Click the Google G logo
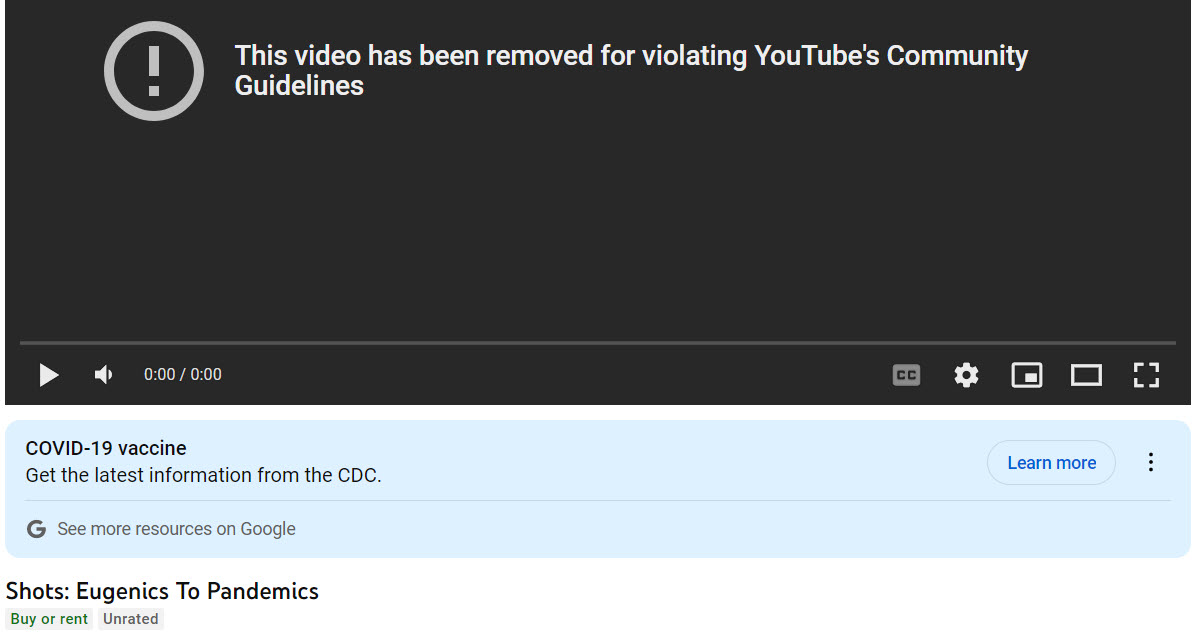This screenshot has width=1195, height=636. click(36, 529)
